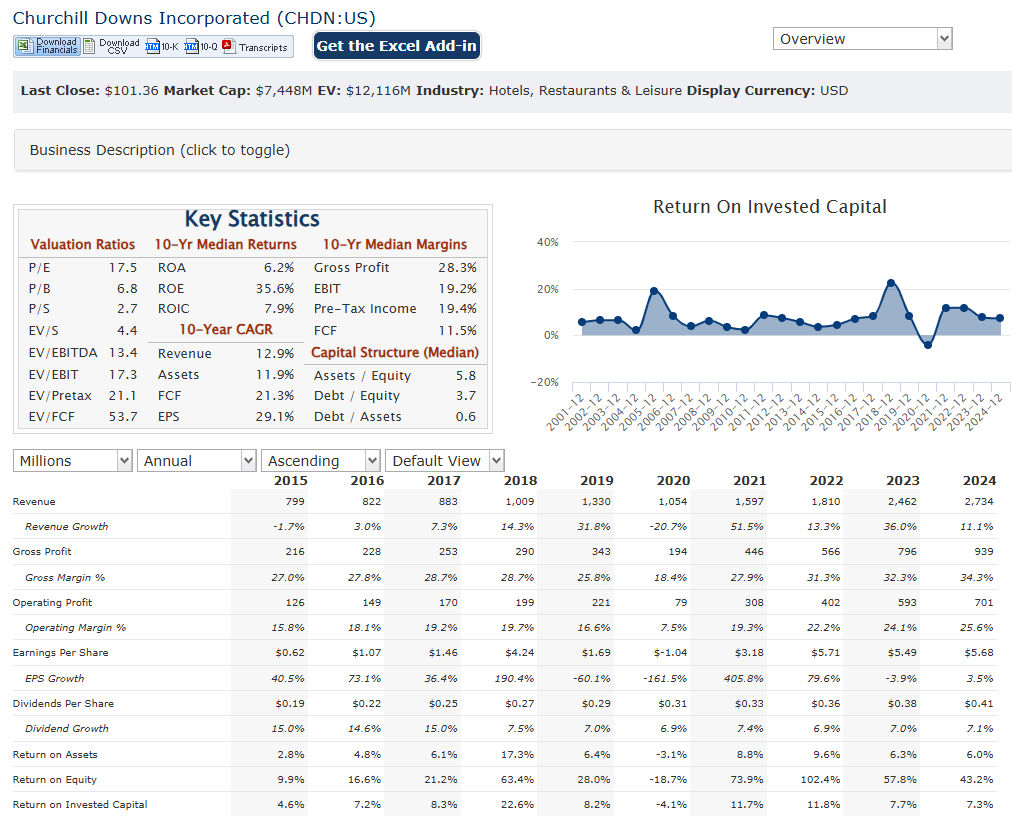Click the Debt / Equity value 3.7

tap(465, 396)
